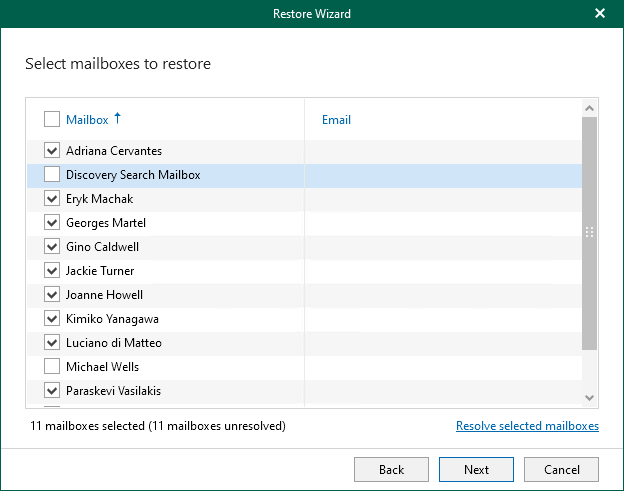Screen dimensions: 624x491
Task: Untick the Joanne Howell mailbox
Action: point(52,295)
